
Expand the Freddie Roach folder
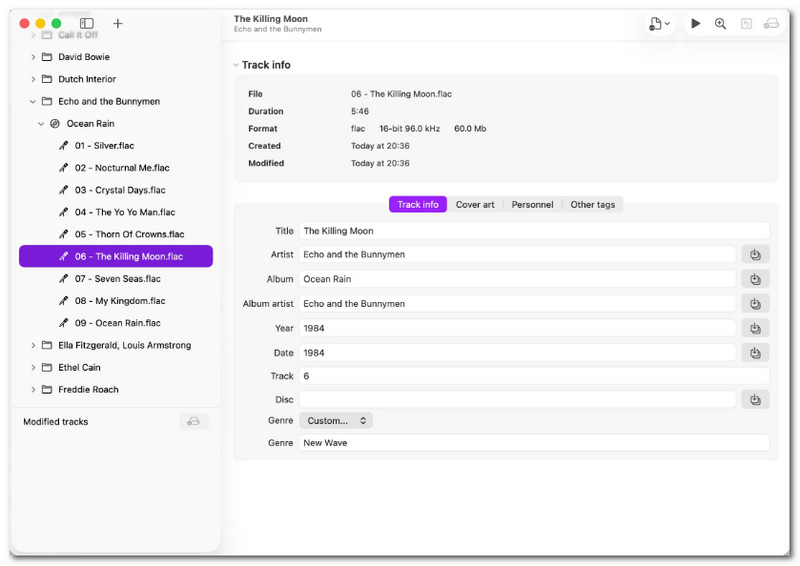click(33, 389)
